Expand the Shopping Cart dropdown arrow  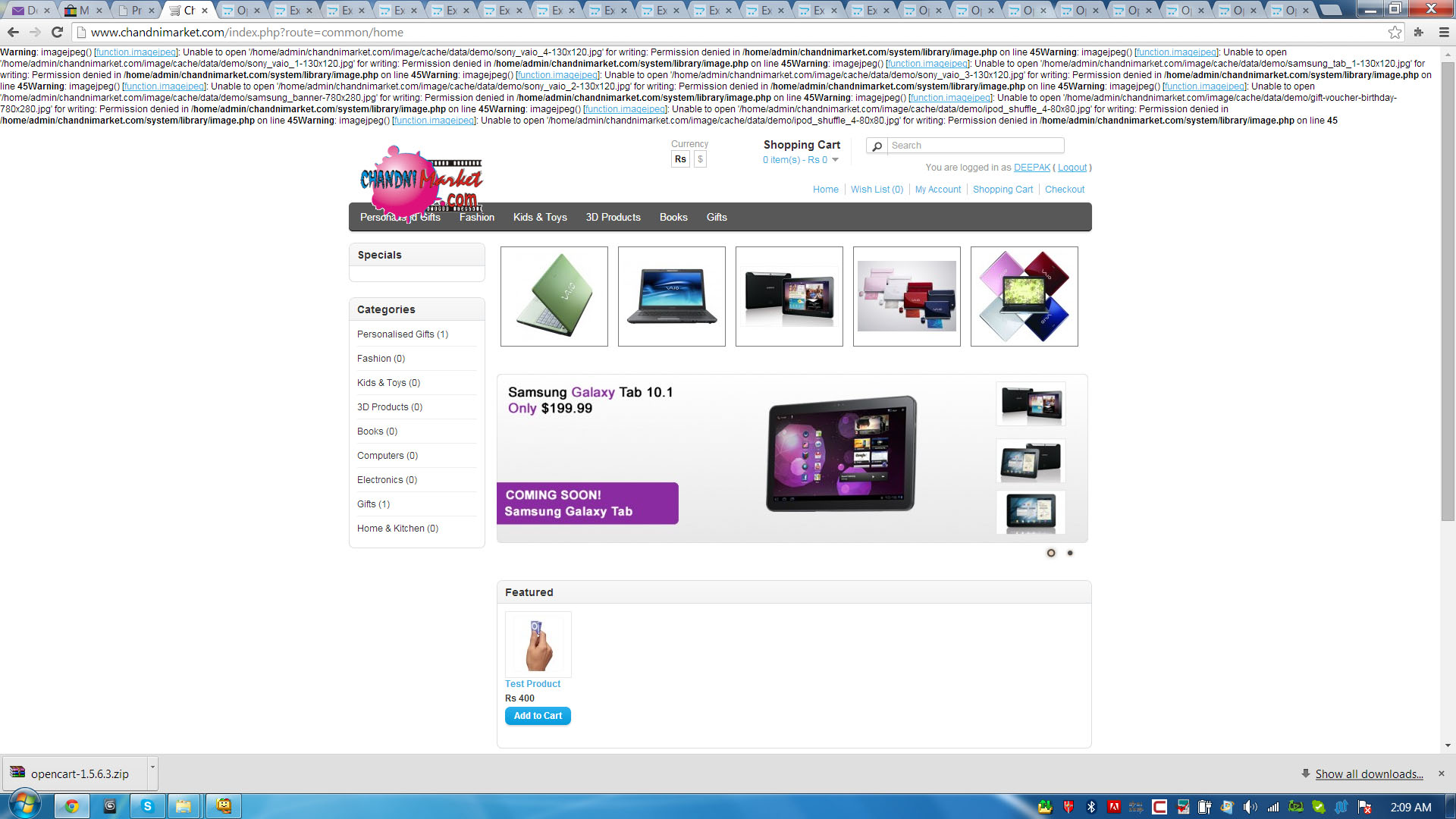835,160
